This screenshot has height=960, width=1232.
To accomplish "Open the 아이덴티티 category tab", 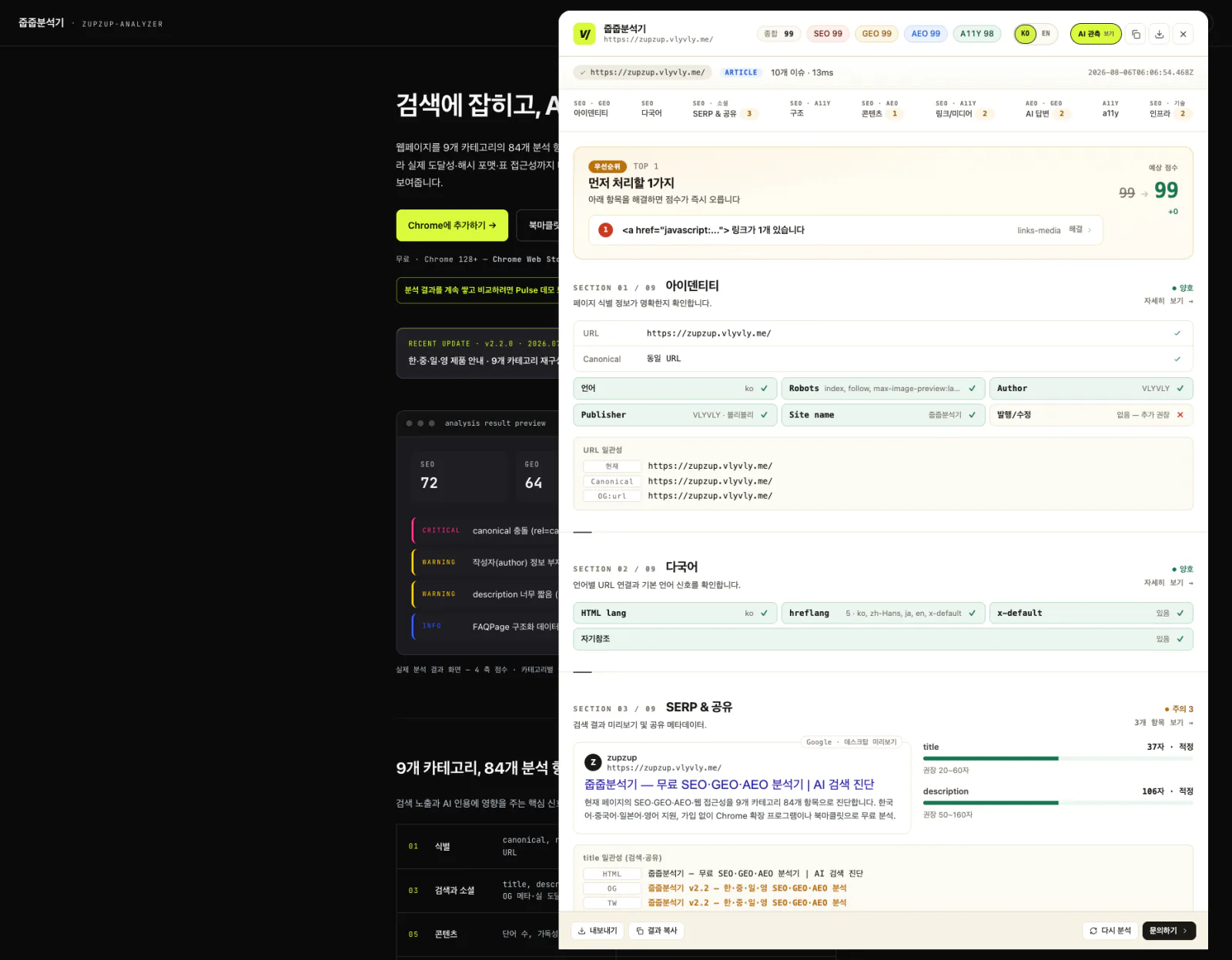I will [x=591, y=109].
